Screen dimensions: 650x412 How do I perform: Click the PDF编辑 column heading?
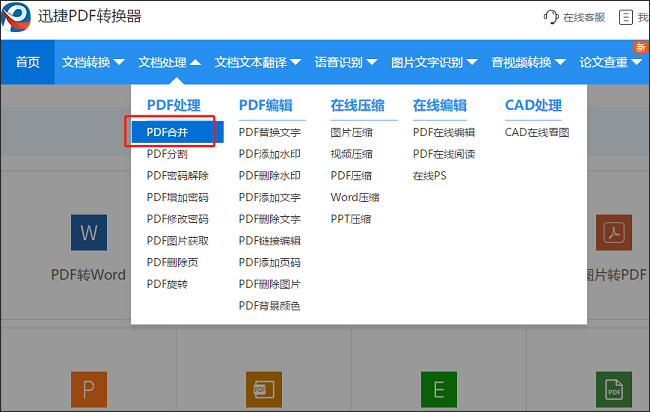click(266, 105)
